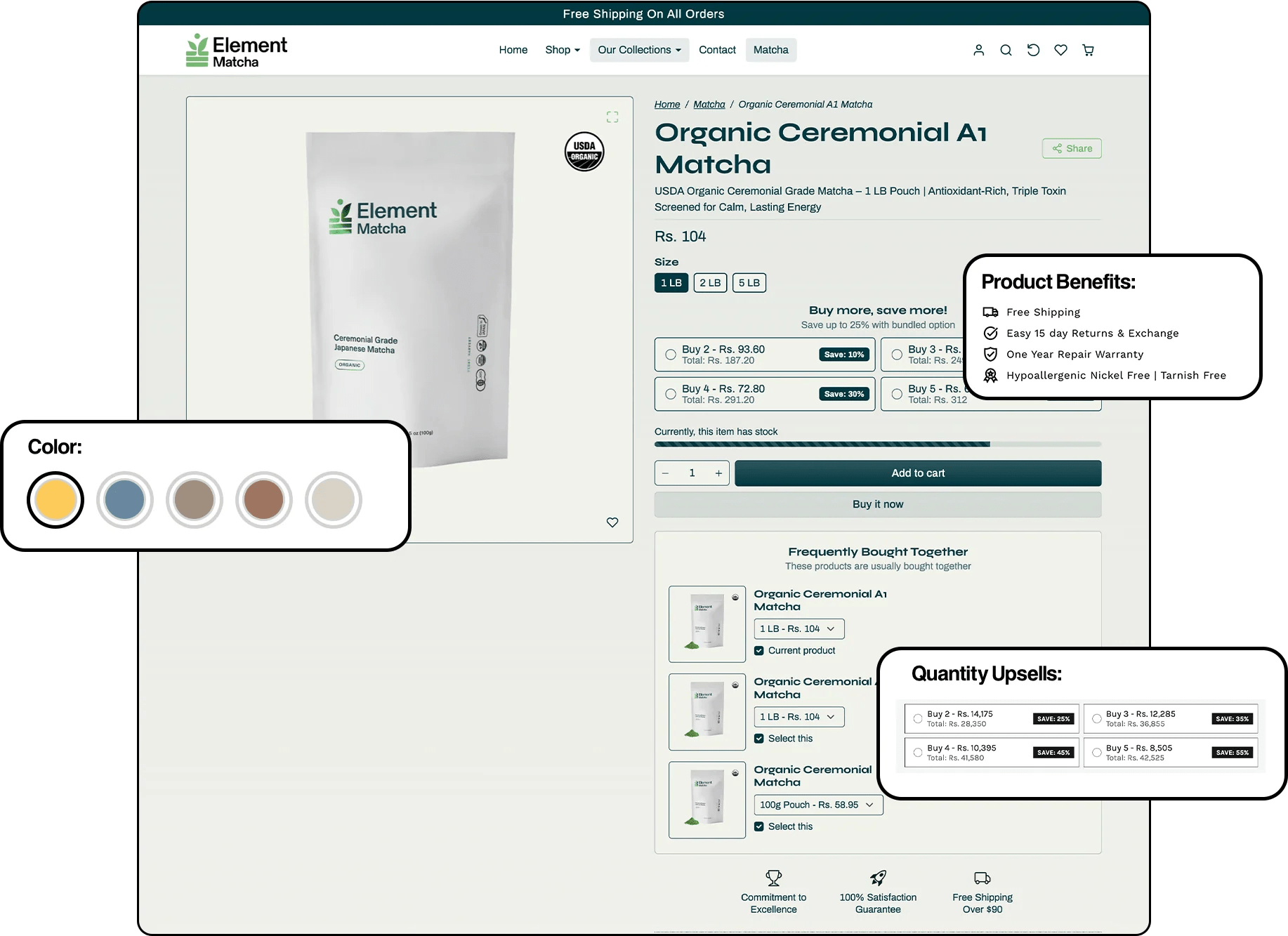Follow the Home breadcrumb link

tap(667, 105)
